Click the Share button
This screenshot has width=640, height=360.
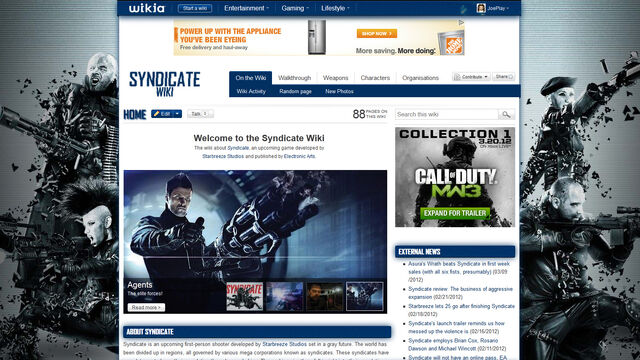point(504,77)
